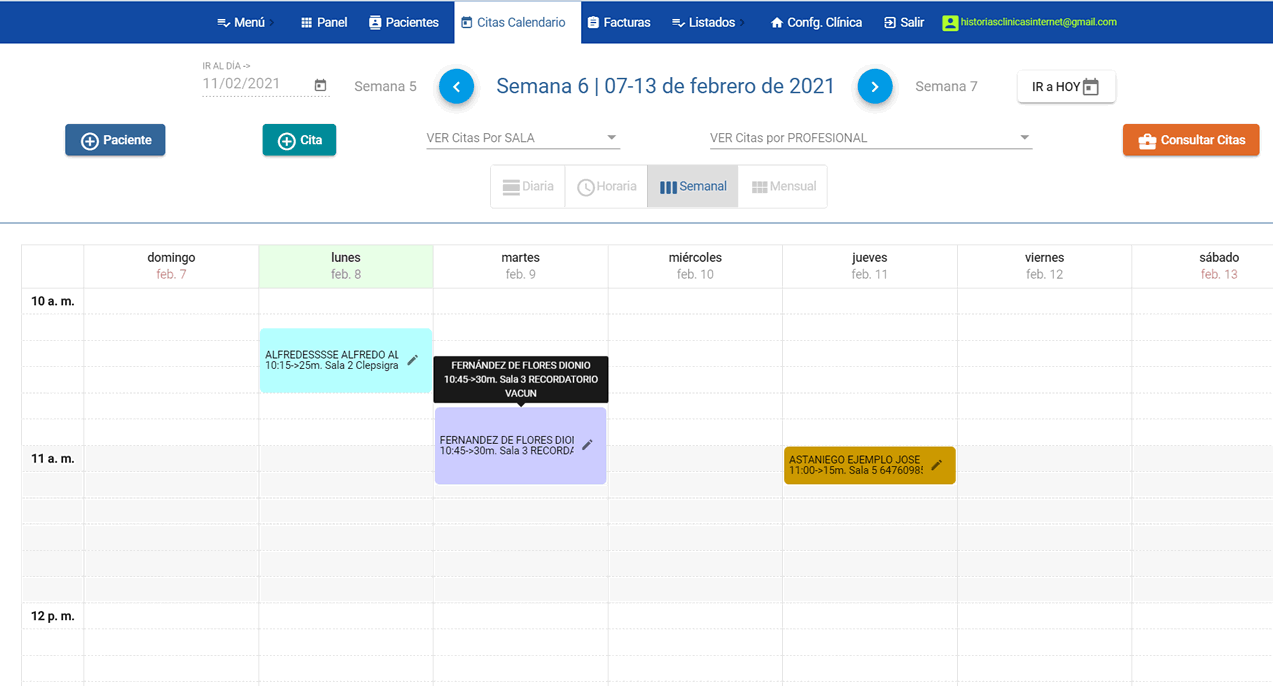The height and width of the screenshot is (686, 1273).
Task: Go to Facturas section
Action: pos(618,22)
